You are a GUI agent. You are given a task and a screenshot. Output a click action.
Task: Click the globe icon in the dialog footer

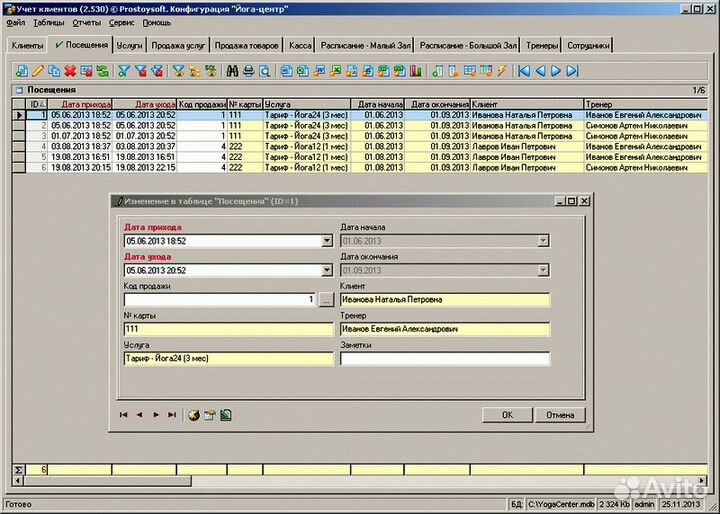pos(193,414)
